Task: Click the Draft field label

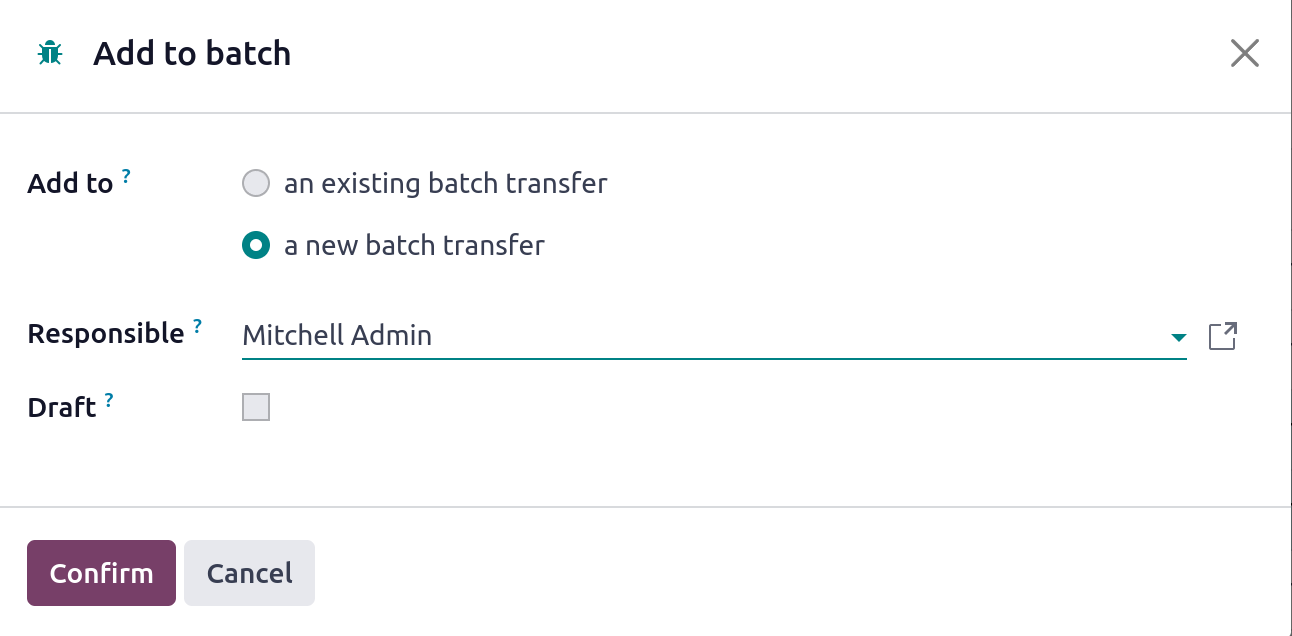Action: [x=62, y=408]
